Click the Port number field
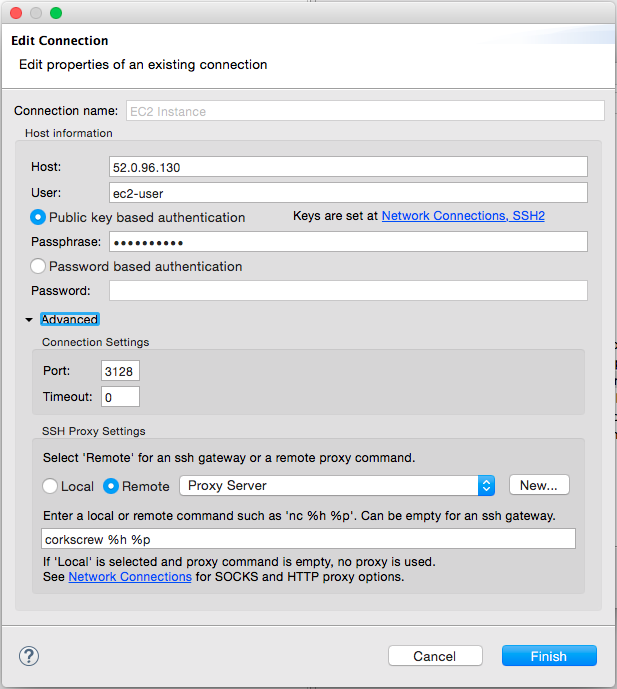The height and width of the screenshot is (689, 617). 121,371
